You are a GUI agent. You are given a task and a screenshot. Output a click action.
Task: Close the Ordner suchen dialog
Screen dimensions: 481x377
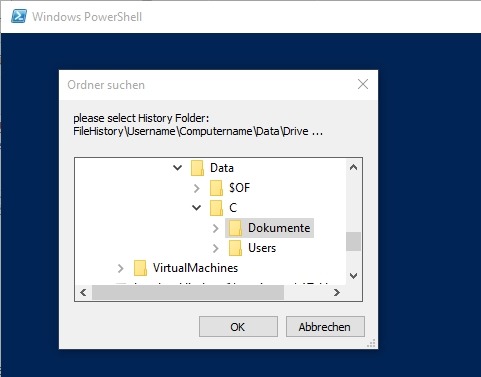[x=363, y=84]
